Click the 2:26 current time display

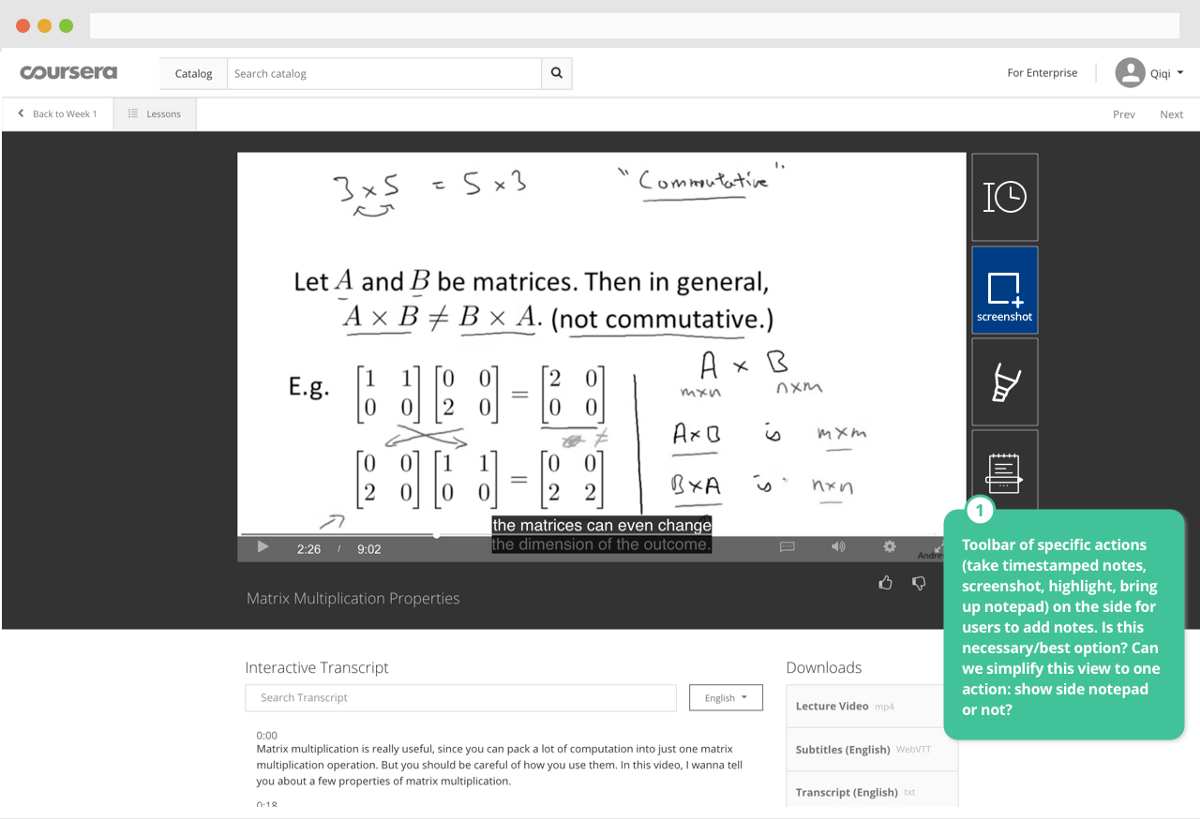click(x=309, y=549)
